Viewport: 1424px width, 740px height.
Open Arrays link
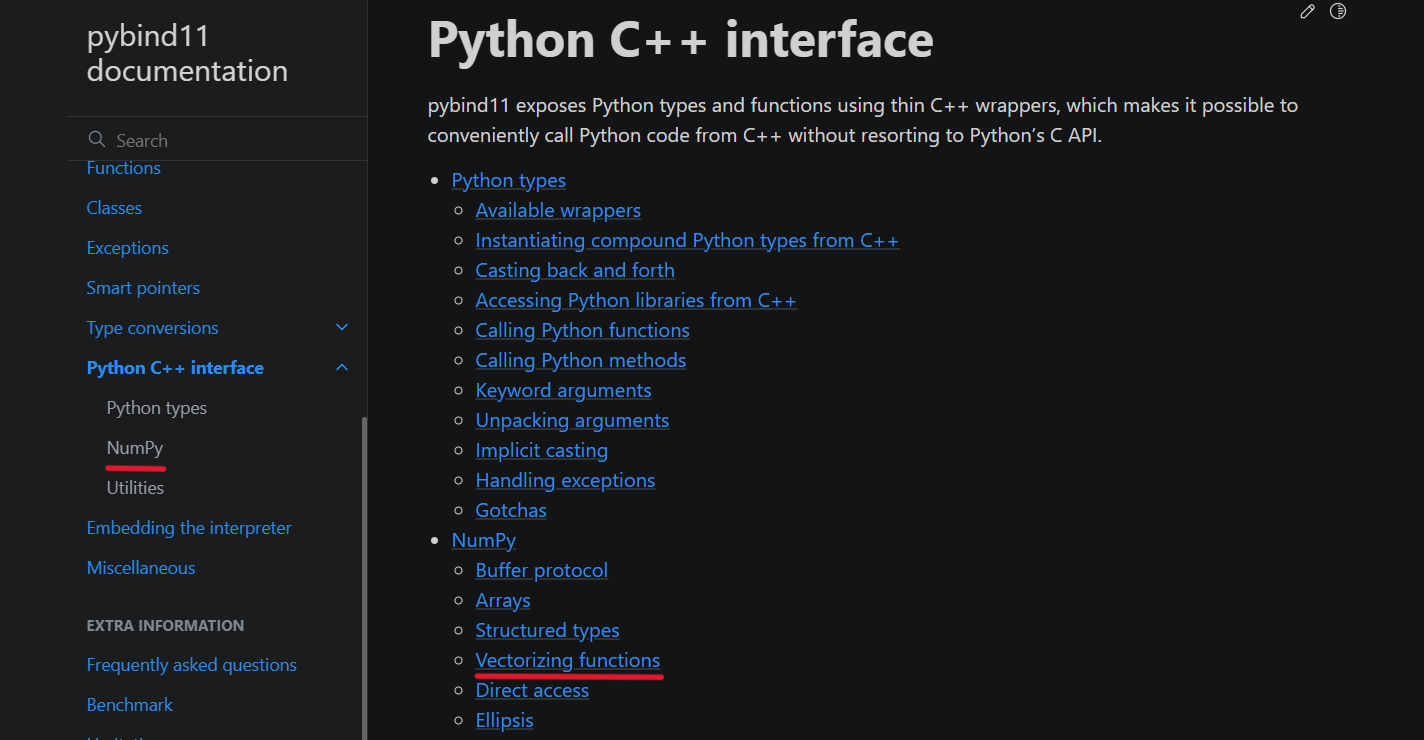point(503,600)
